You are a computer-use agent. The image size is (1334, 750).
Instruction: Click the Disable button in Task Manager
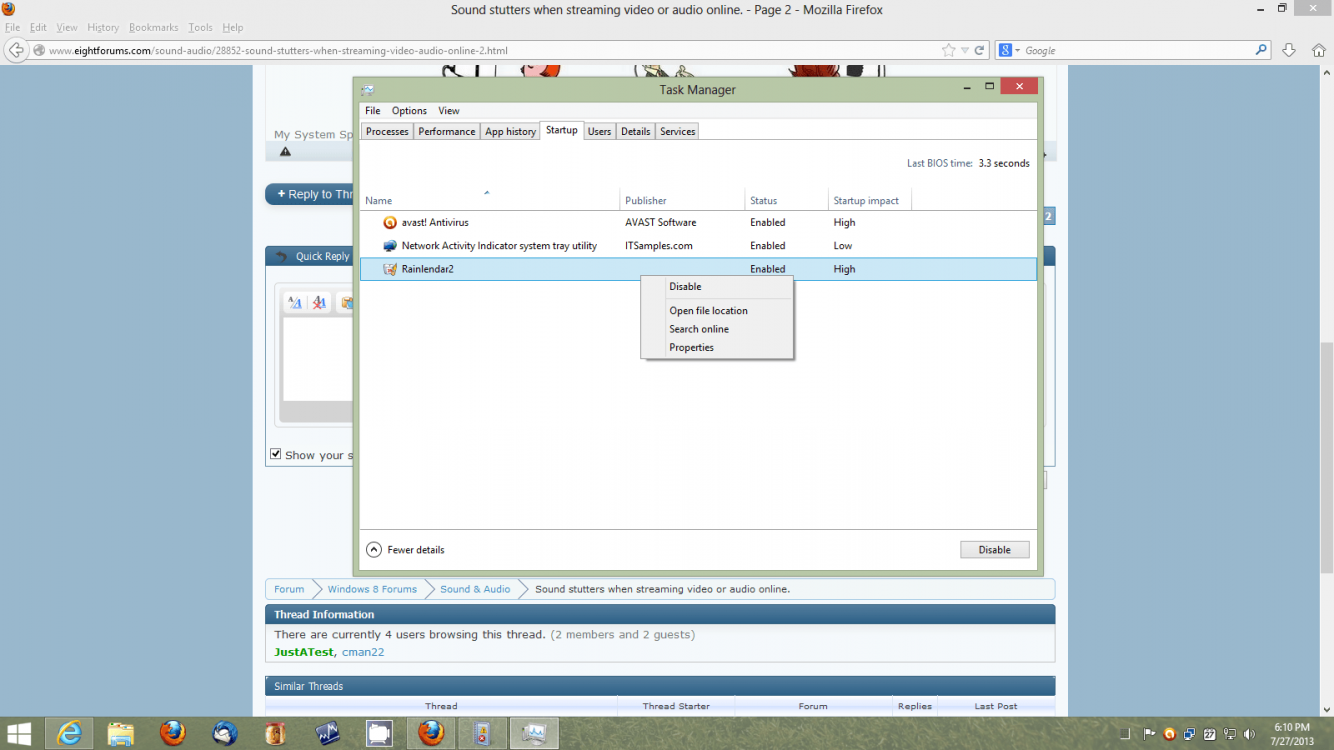(995, 550)
